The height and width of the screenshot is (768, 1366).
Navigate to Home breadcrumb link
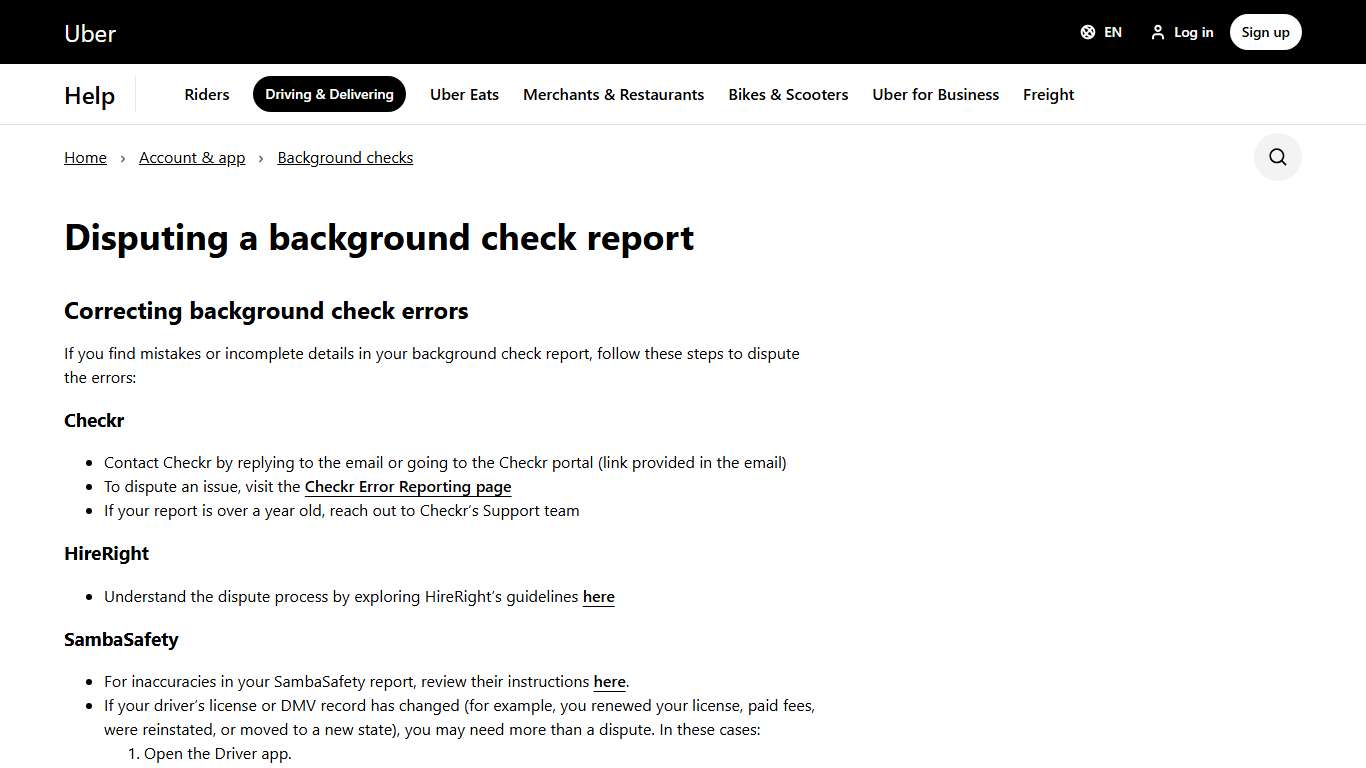(x=85, y=157)
